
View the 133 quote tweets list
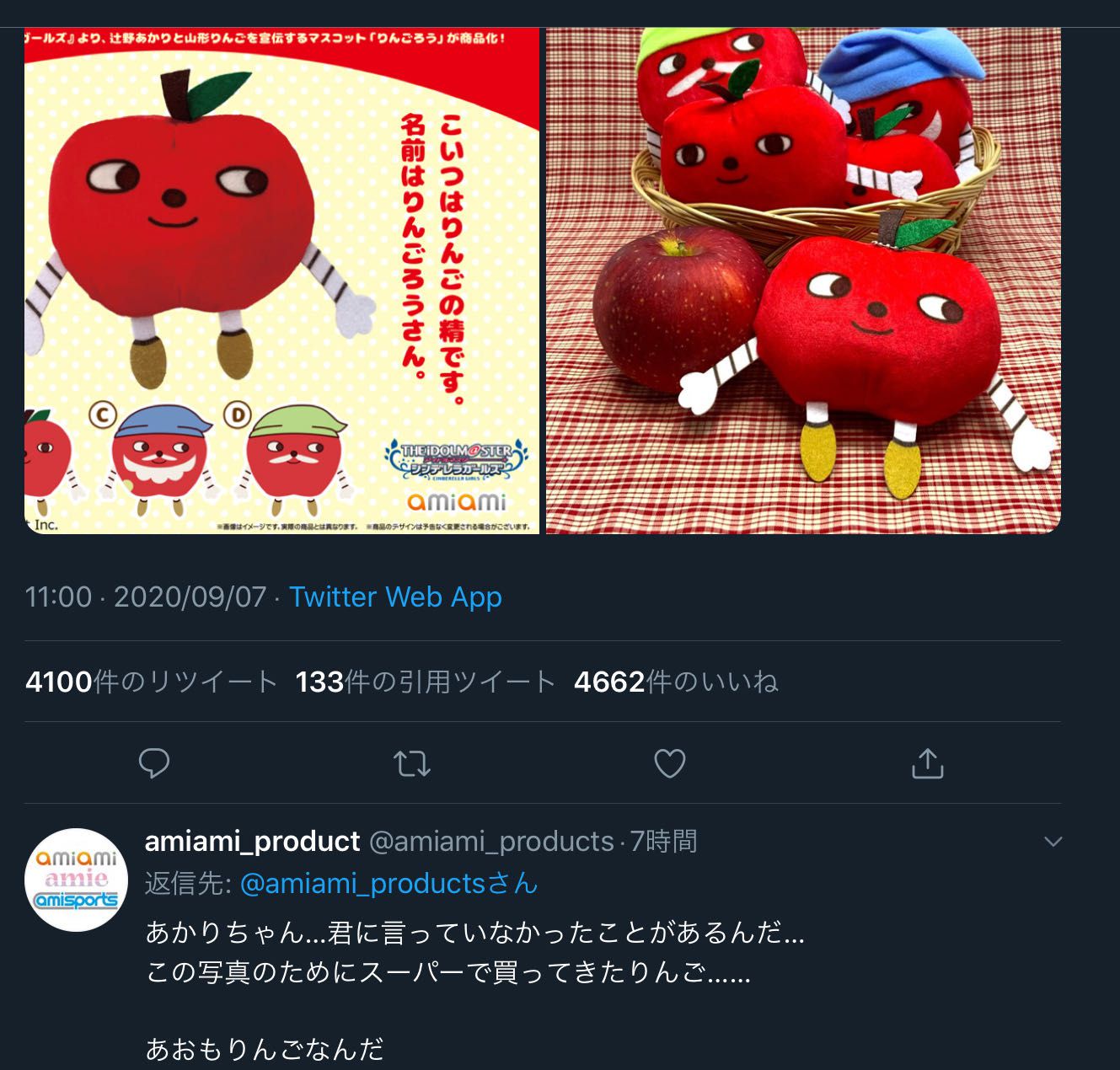coord(426,682)
